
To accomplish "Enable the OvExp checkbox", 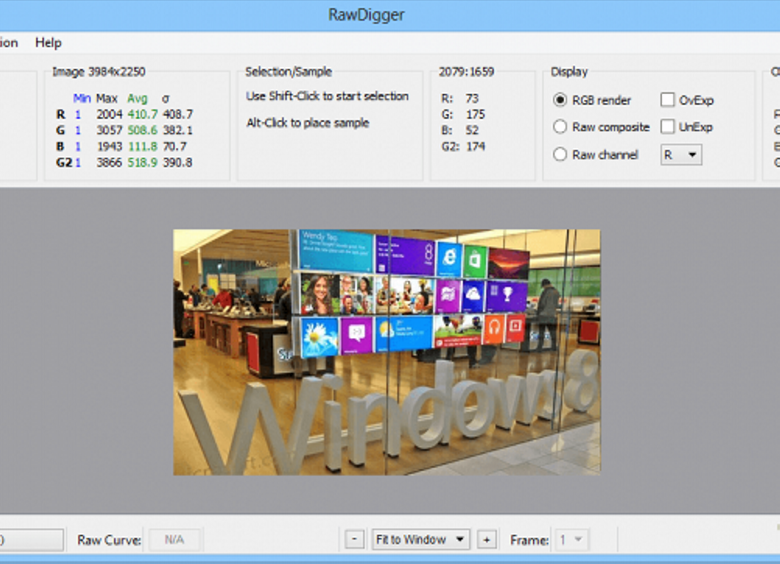I will coord(668,100).
